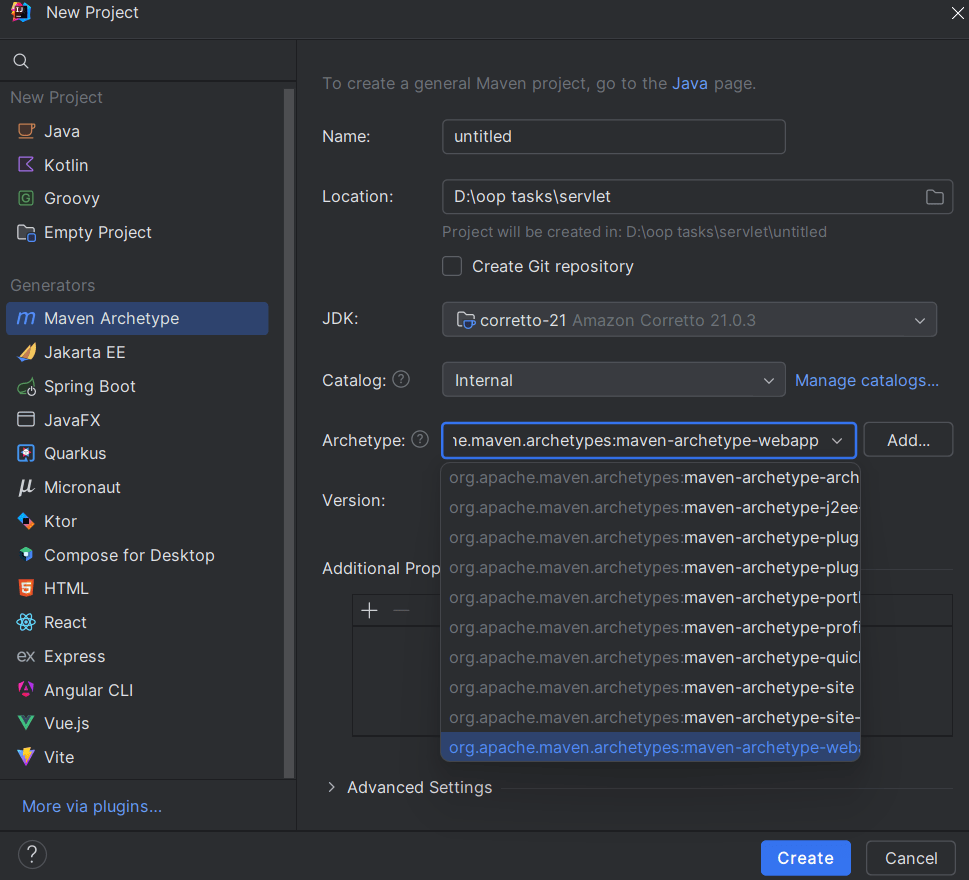The height and width of the screenshot is (880, 969).
Task: Click the HTML5 shield icon
Action: click(26, 588)
